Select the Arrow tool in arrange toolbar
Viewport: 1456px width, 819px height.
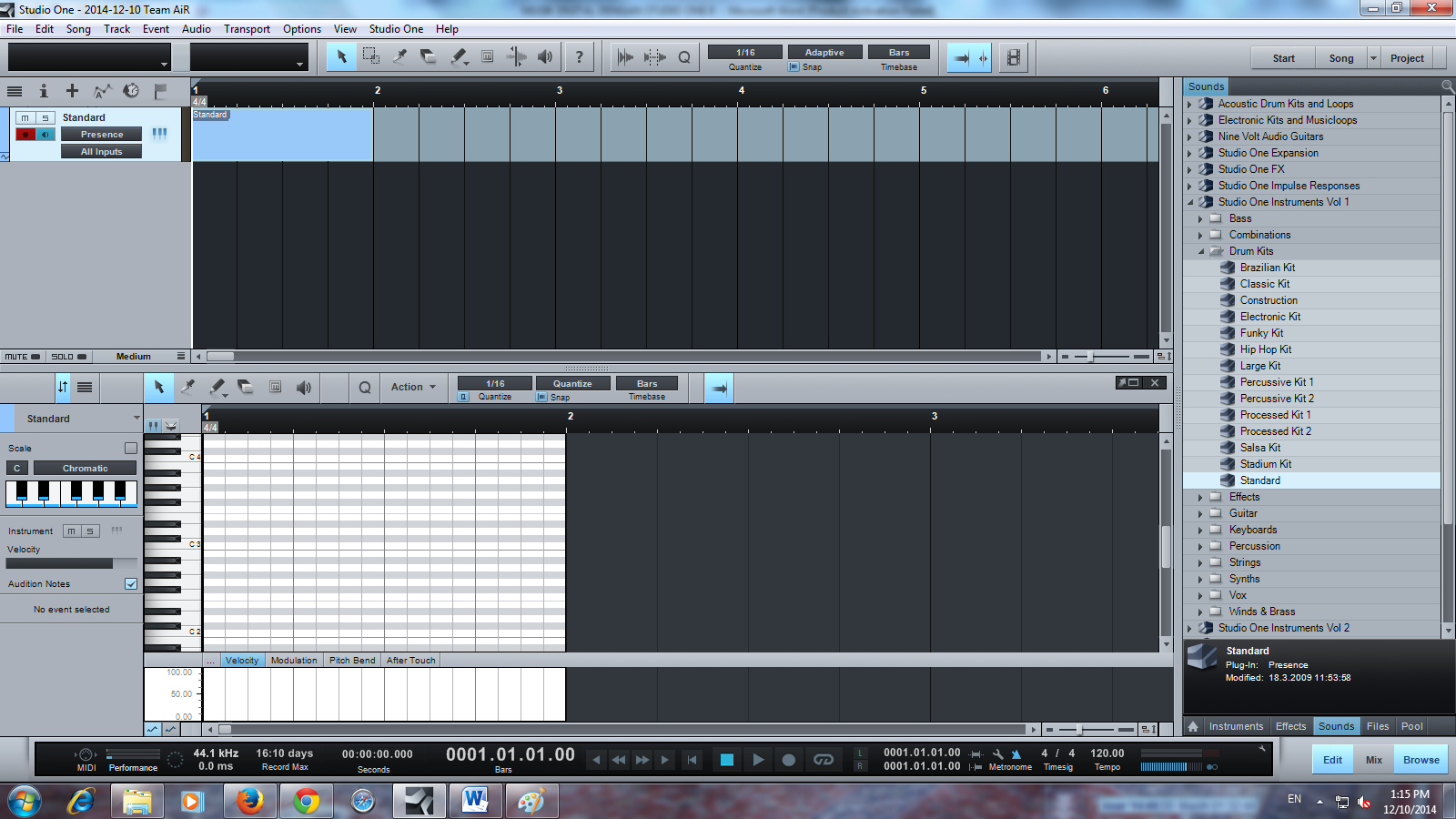(341, 56)
